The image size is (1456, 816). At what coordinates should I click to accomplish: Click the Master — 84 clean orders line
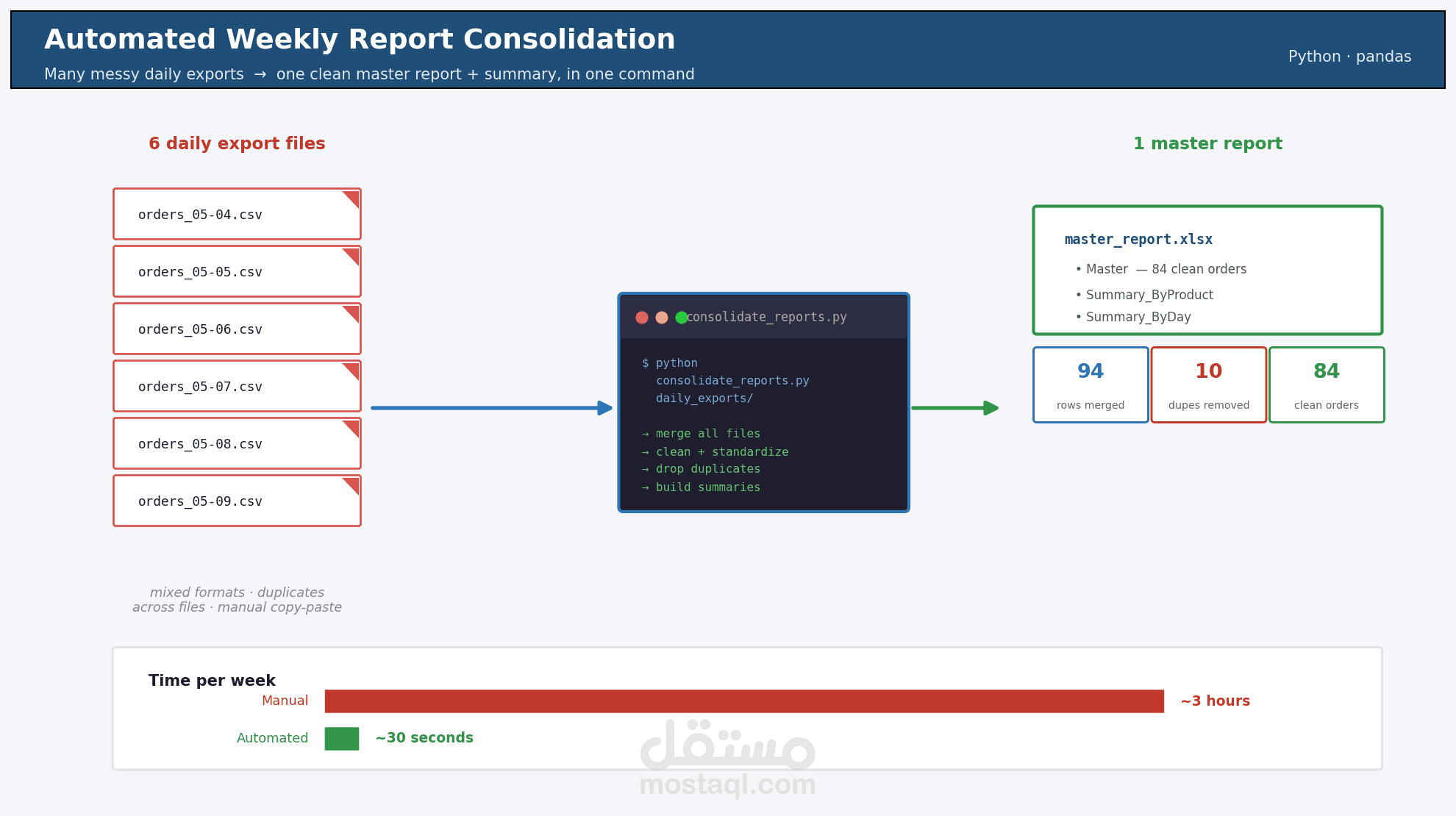[1160, 269]
